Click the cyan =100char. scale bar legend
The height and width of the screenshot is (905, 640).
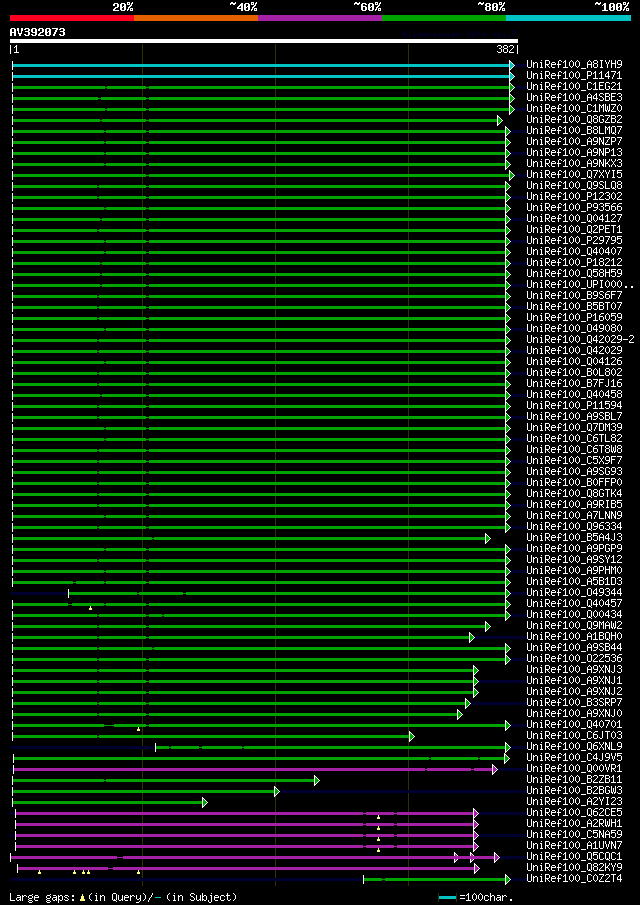(448, 897)
